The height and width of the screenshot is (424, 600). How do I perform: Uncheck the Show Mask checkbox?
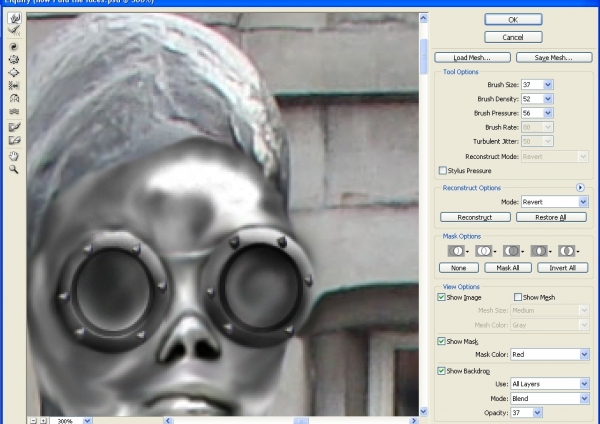[x=441, y=341]
